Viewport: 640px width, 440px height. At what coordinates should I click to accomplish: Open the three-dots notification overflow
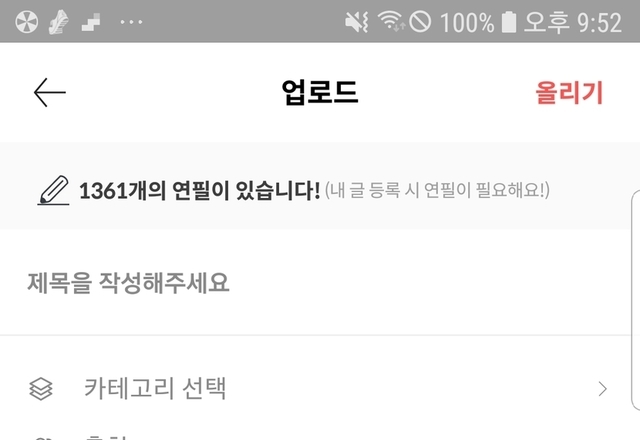coord(131,22)
